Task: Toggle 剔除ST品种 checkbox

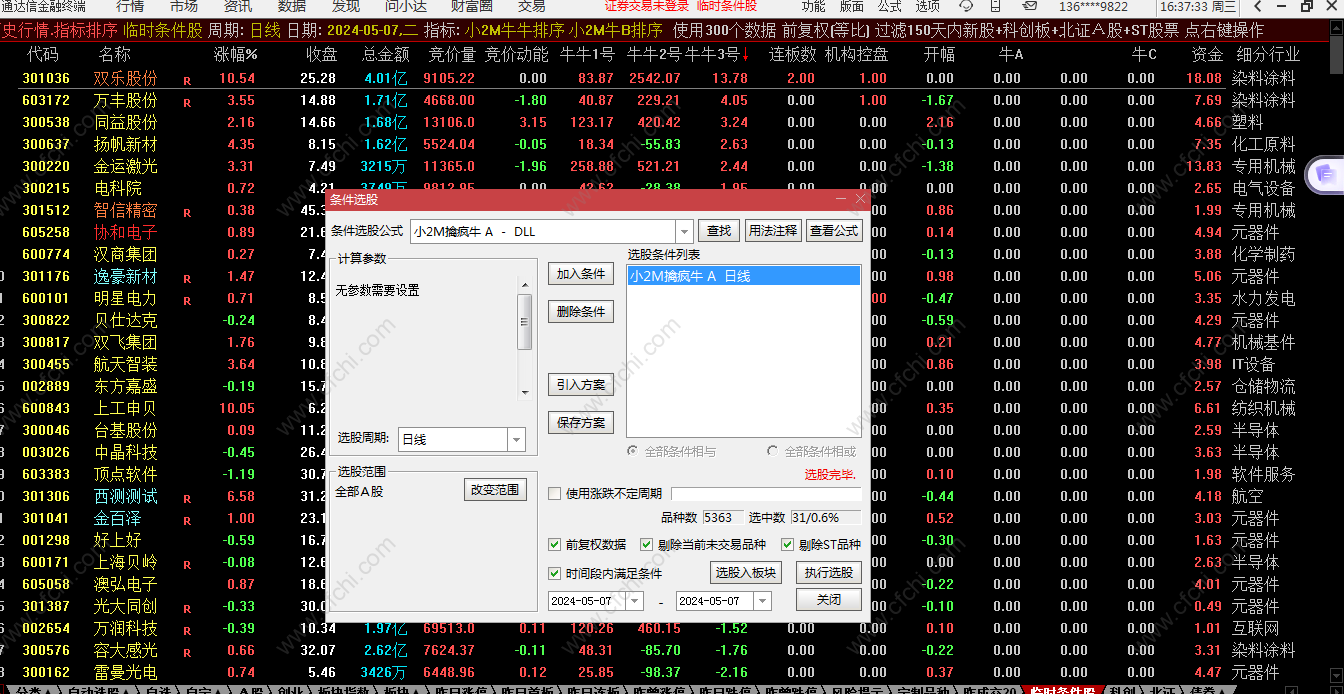Action: [788, 545]
